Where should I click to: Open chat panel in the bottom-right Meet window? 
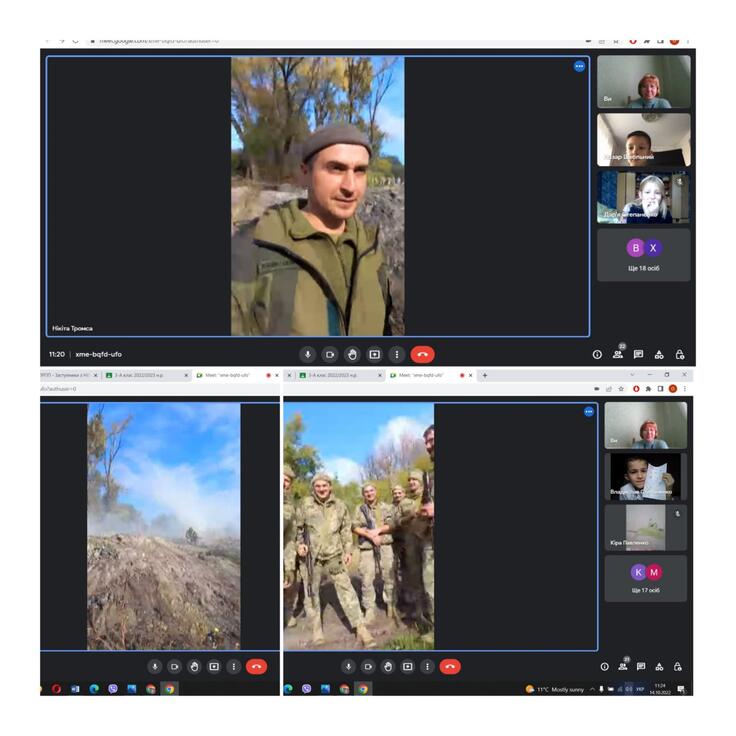tap(641, 667)
